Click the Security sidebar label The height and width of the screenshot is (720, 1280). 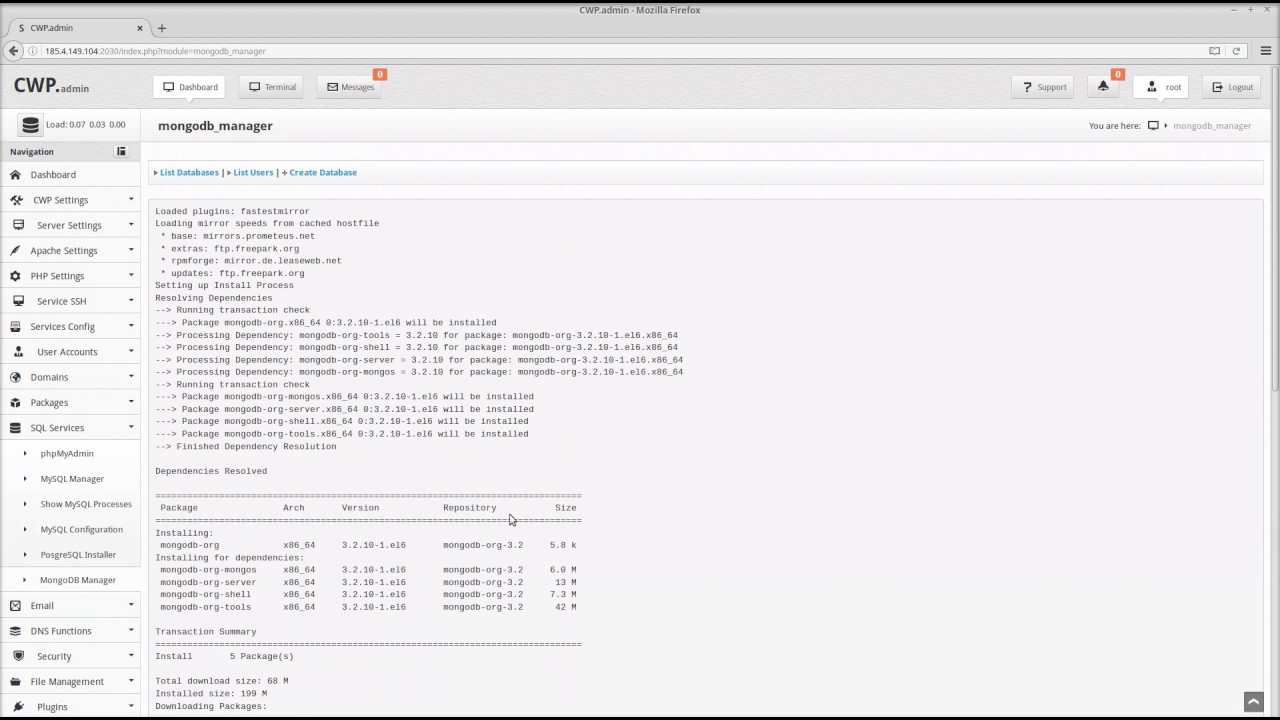click(x=54, y=656)
